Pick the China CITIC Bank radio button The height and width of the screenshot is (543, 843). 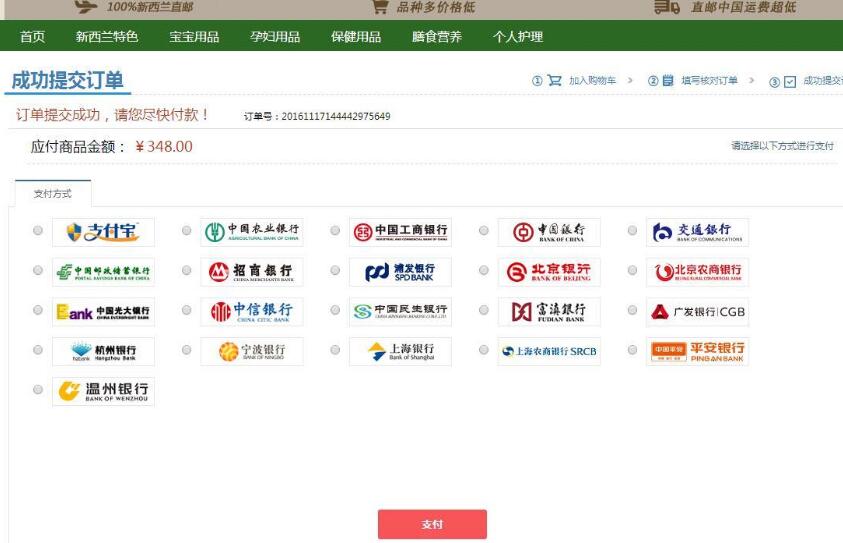tap(187, 310)
